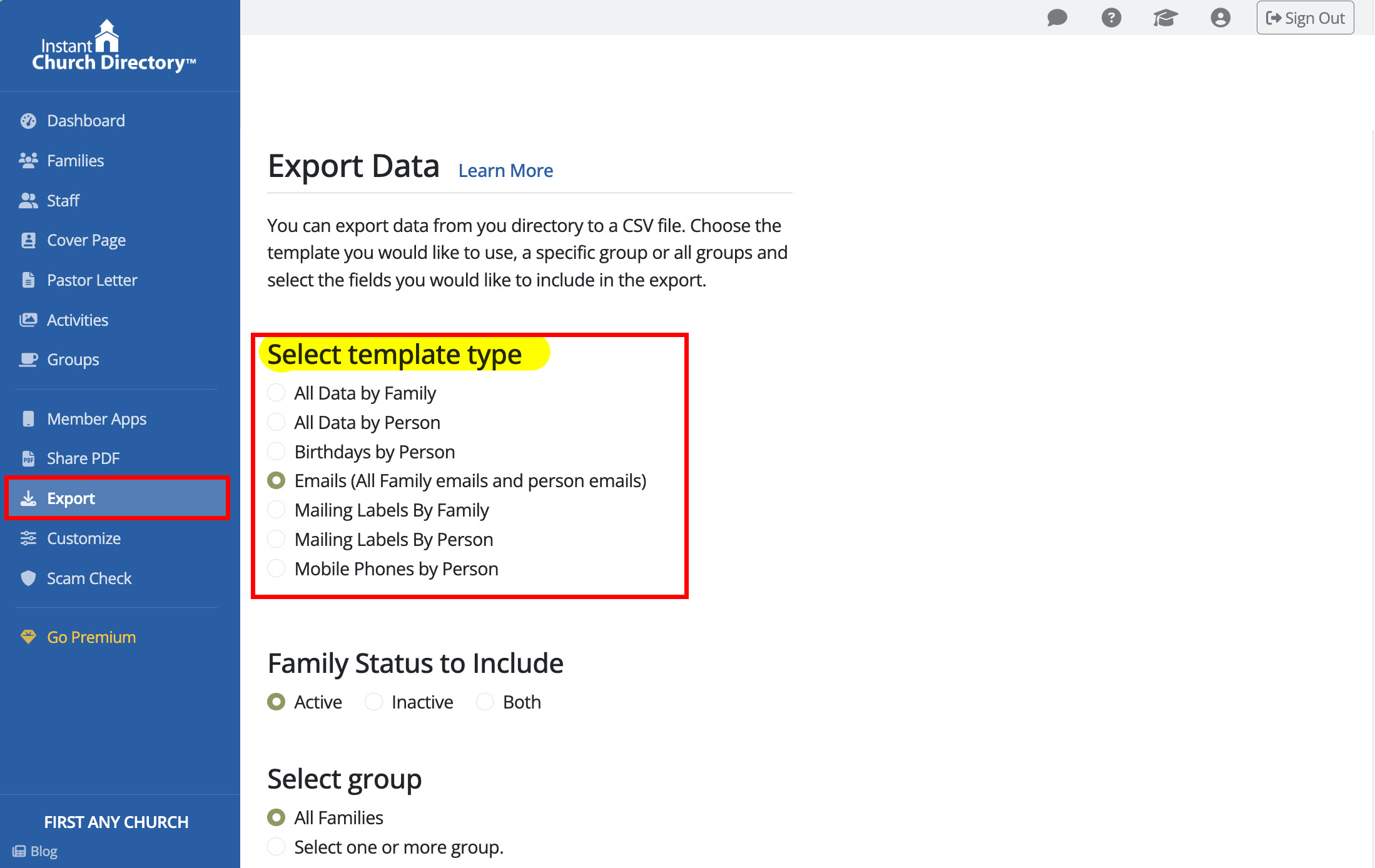Click the Share PDF file icon
Screen dimensions: 1375x868
(28, 458)
